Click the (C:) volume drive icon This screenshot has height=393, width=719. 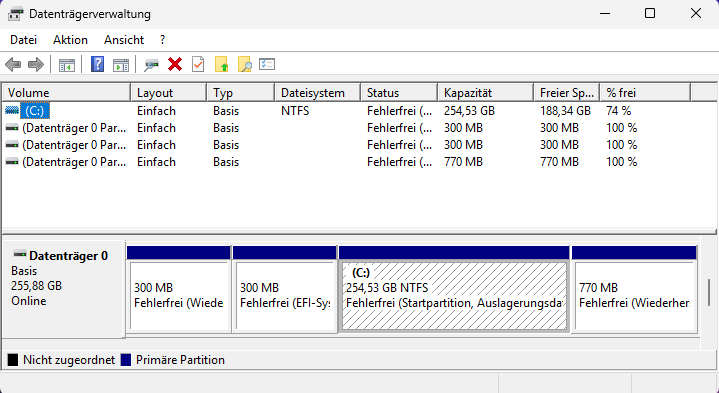[x=12, y=111]
